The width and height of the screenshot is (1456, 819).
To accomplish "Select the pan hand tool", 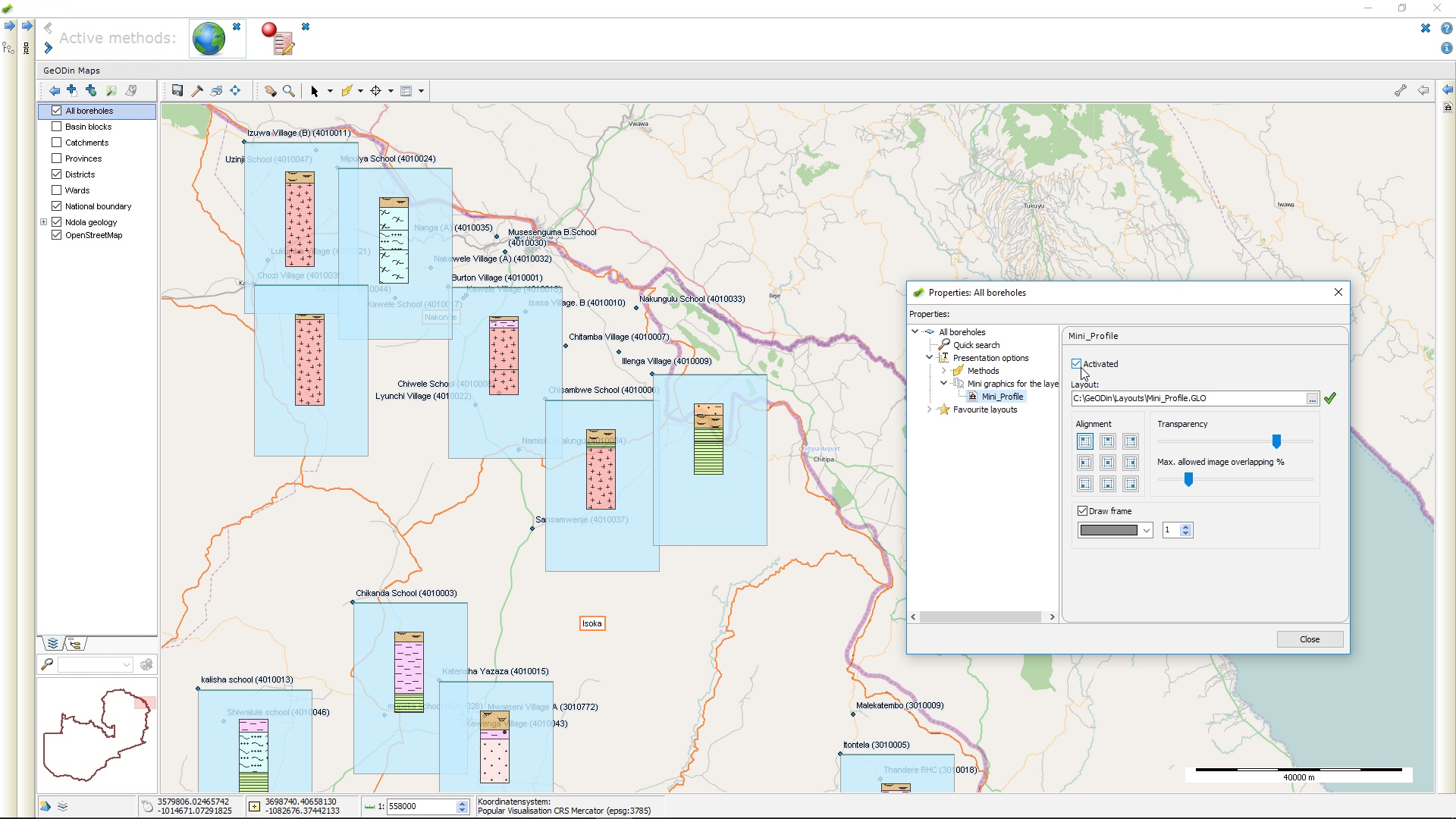I will tap(271, 90).
